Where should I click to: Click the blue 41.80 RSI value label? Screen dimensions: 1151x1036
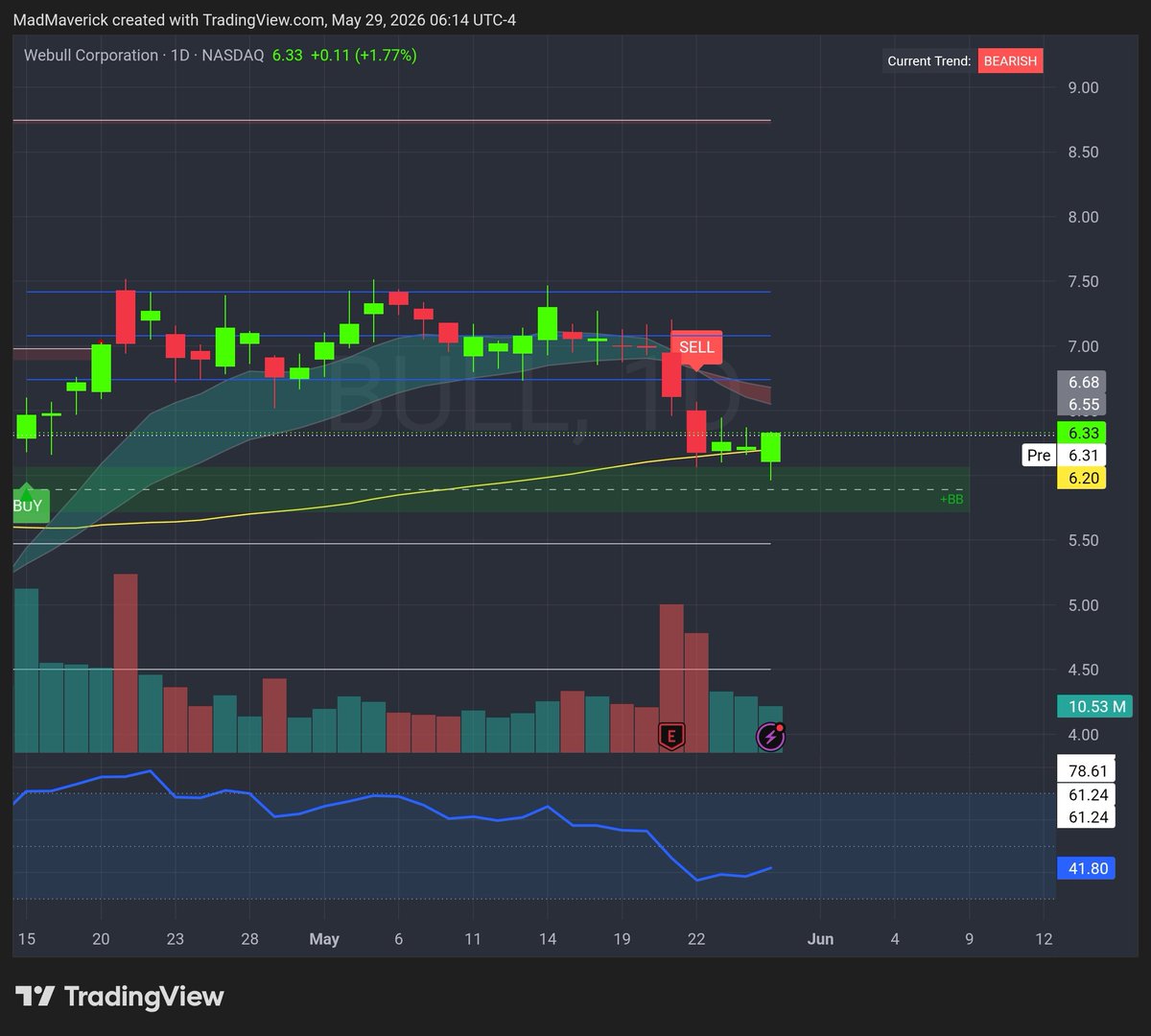pos(1085,869)
